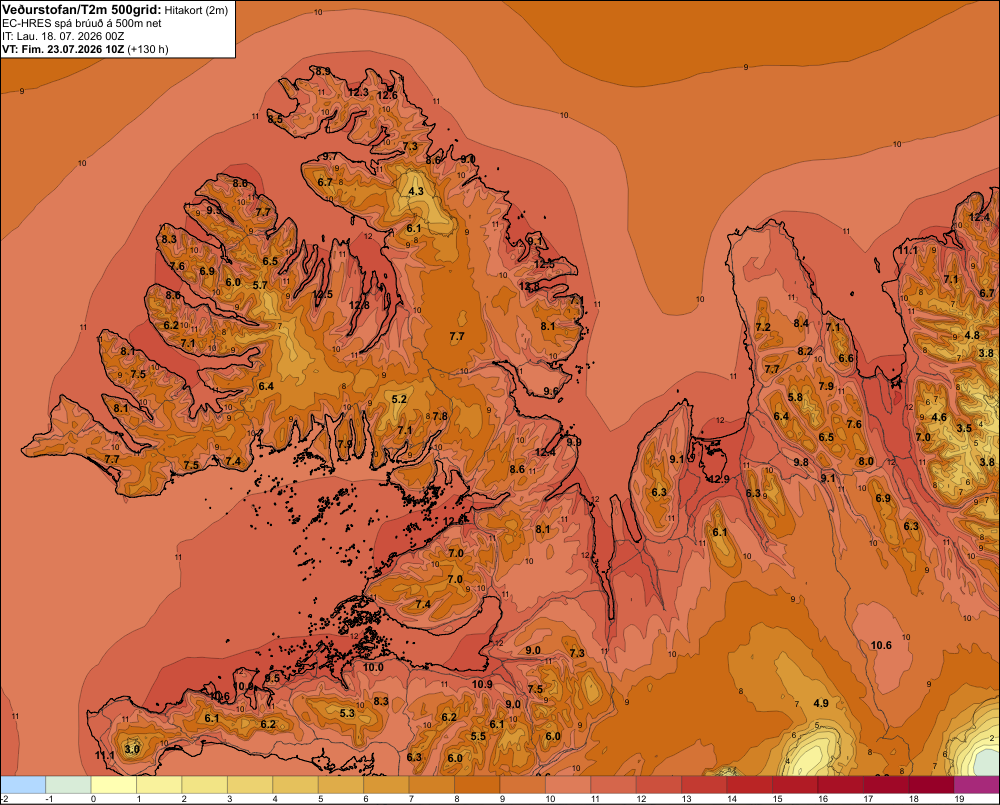The image size is (1000, 805).
Task: Click the legend tick label '0'
Action: [94, 799]
